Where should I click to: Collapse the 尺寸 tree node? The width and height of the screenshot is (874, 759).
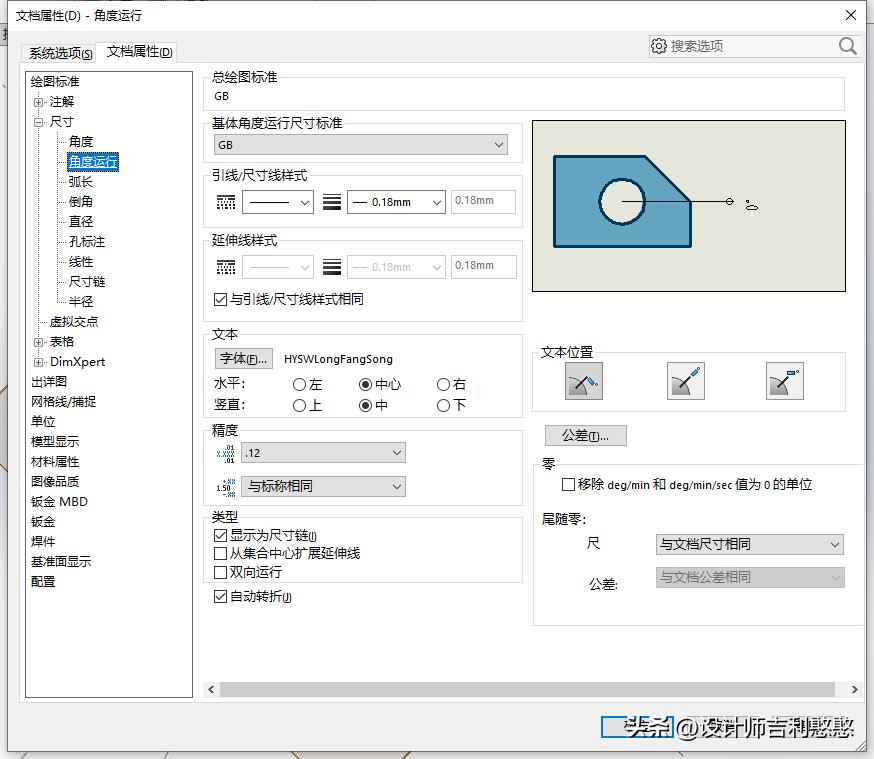40,121
